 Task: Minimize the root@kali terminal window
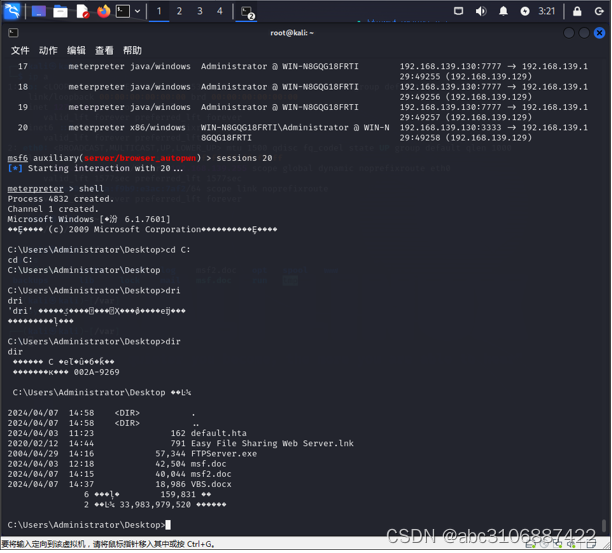click(569, 33)
